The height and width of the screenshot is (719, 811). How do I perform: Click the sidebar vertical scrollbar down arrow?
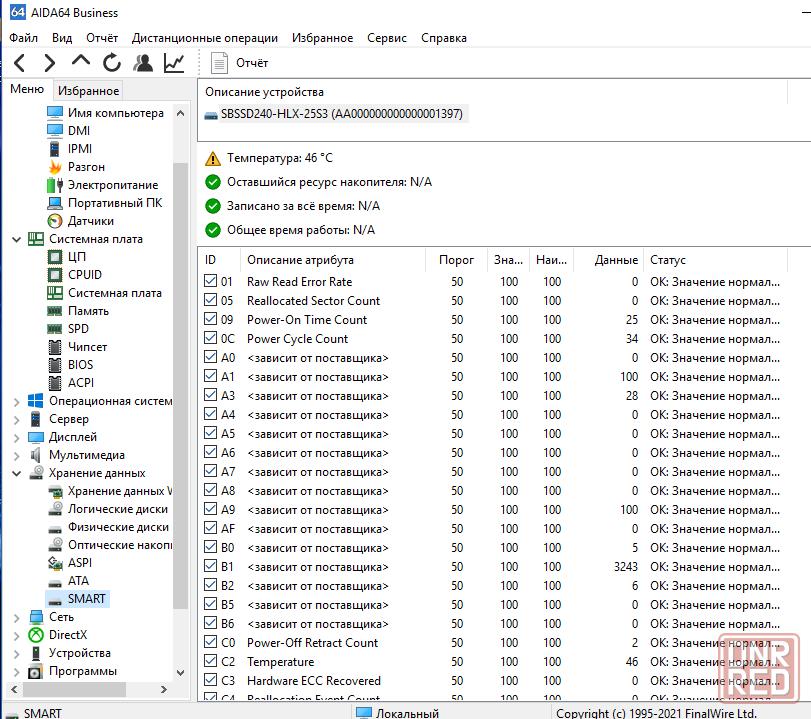point(181,672)
